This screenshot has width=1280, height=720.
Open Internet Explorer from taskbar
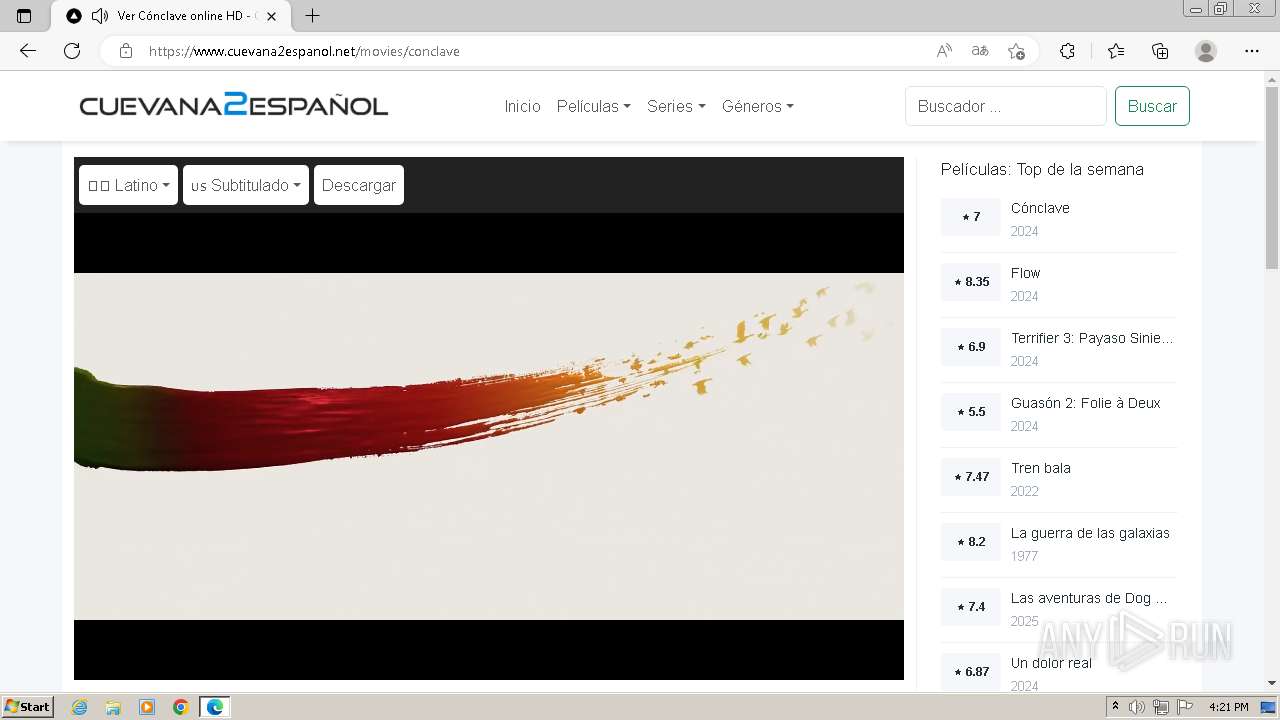click(x=79, y=707)
